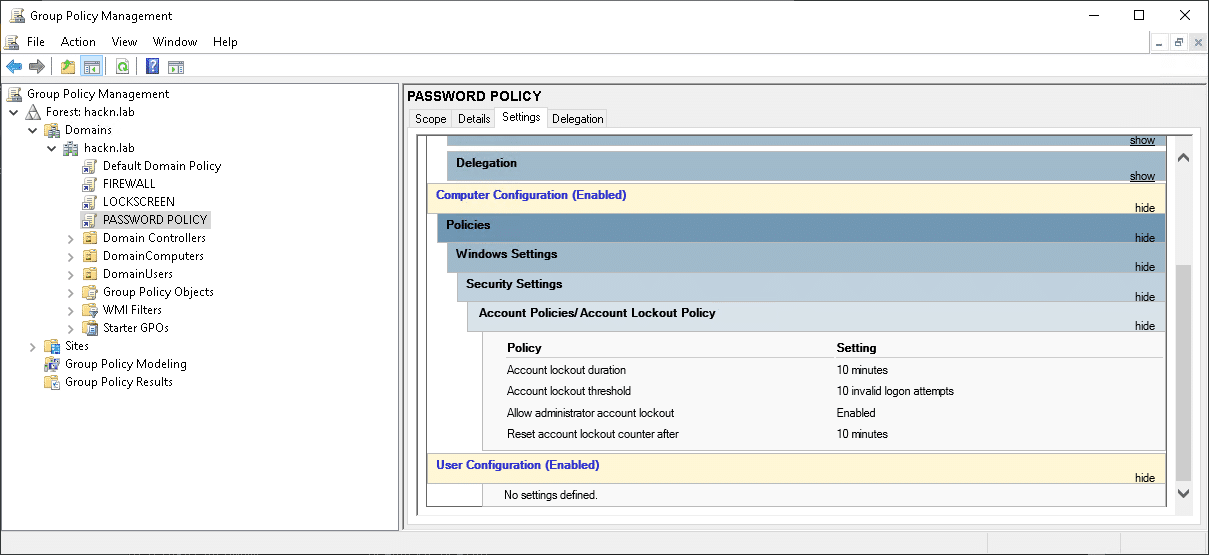
Task: Click the Domains folder icon in tree
Action: tap(52, 130)
